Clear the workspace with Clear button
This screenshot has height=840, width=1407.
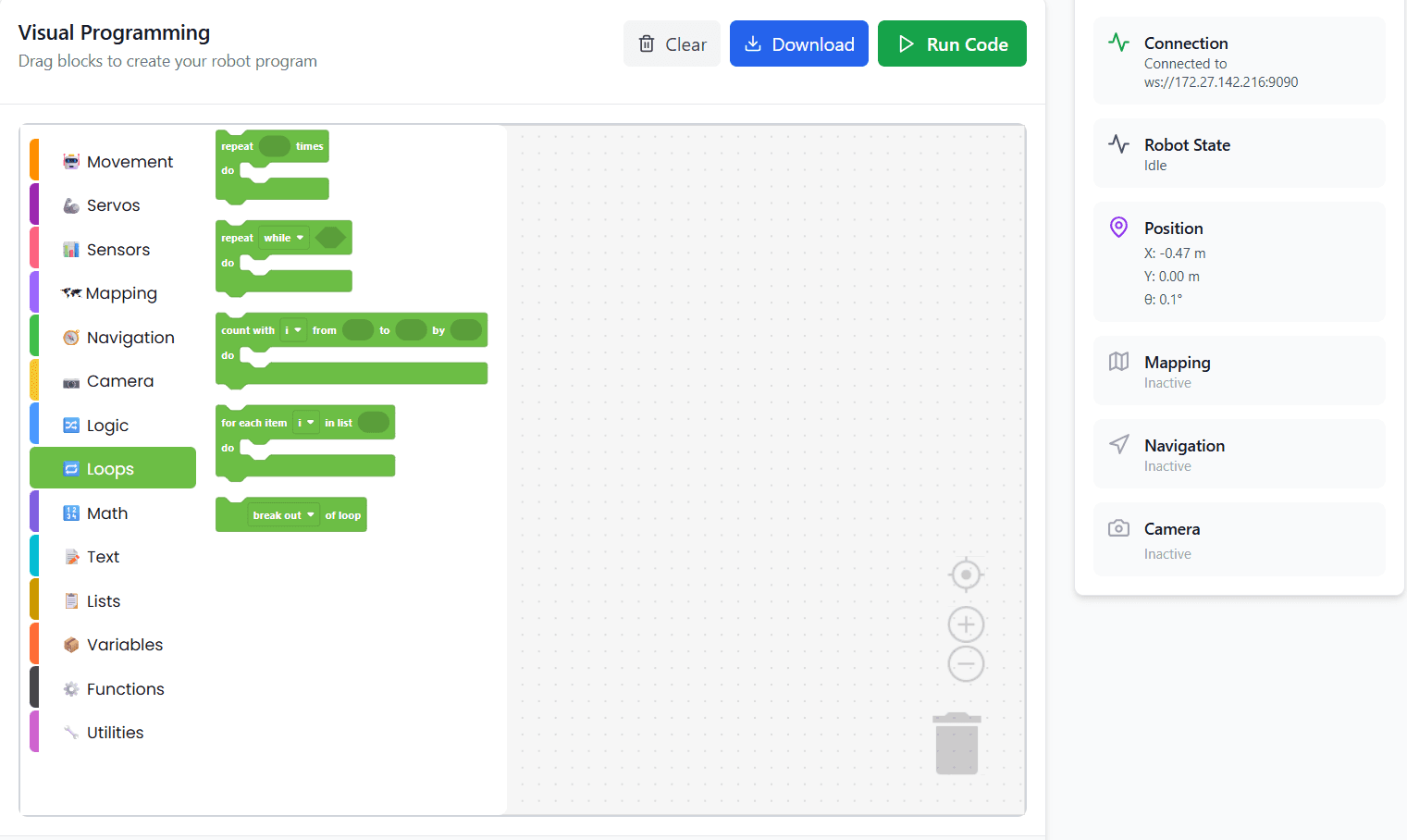[672, 44]
